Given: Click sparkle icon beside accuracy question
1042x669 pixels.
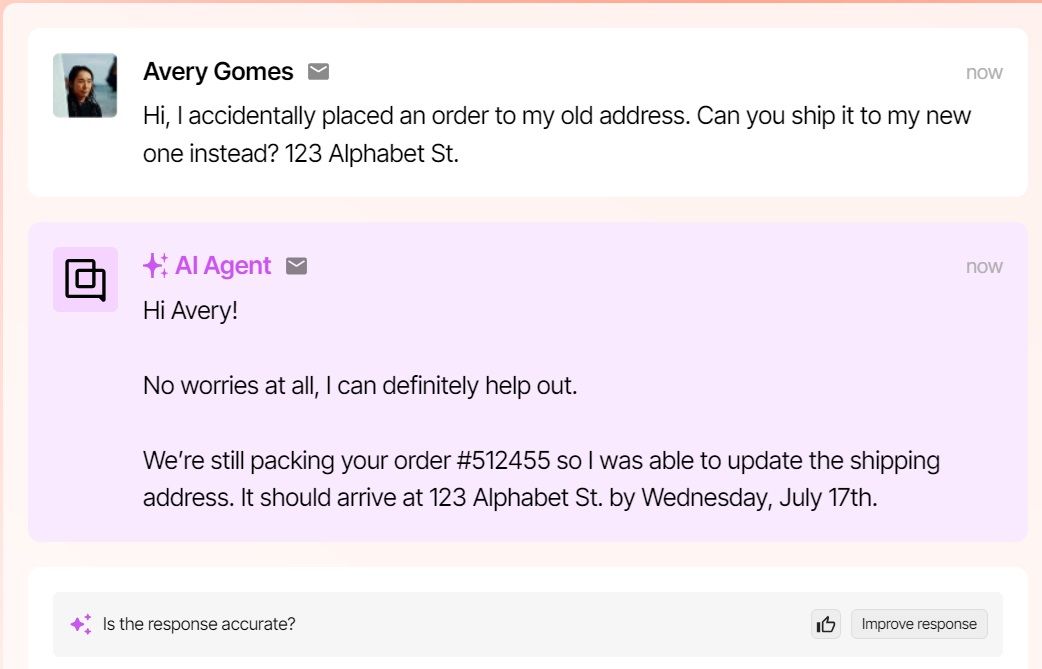Looking at the screenshot, I should [81, 624].
